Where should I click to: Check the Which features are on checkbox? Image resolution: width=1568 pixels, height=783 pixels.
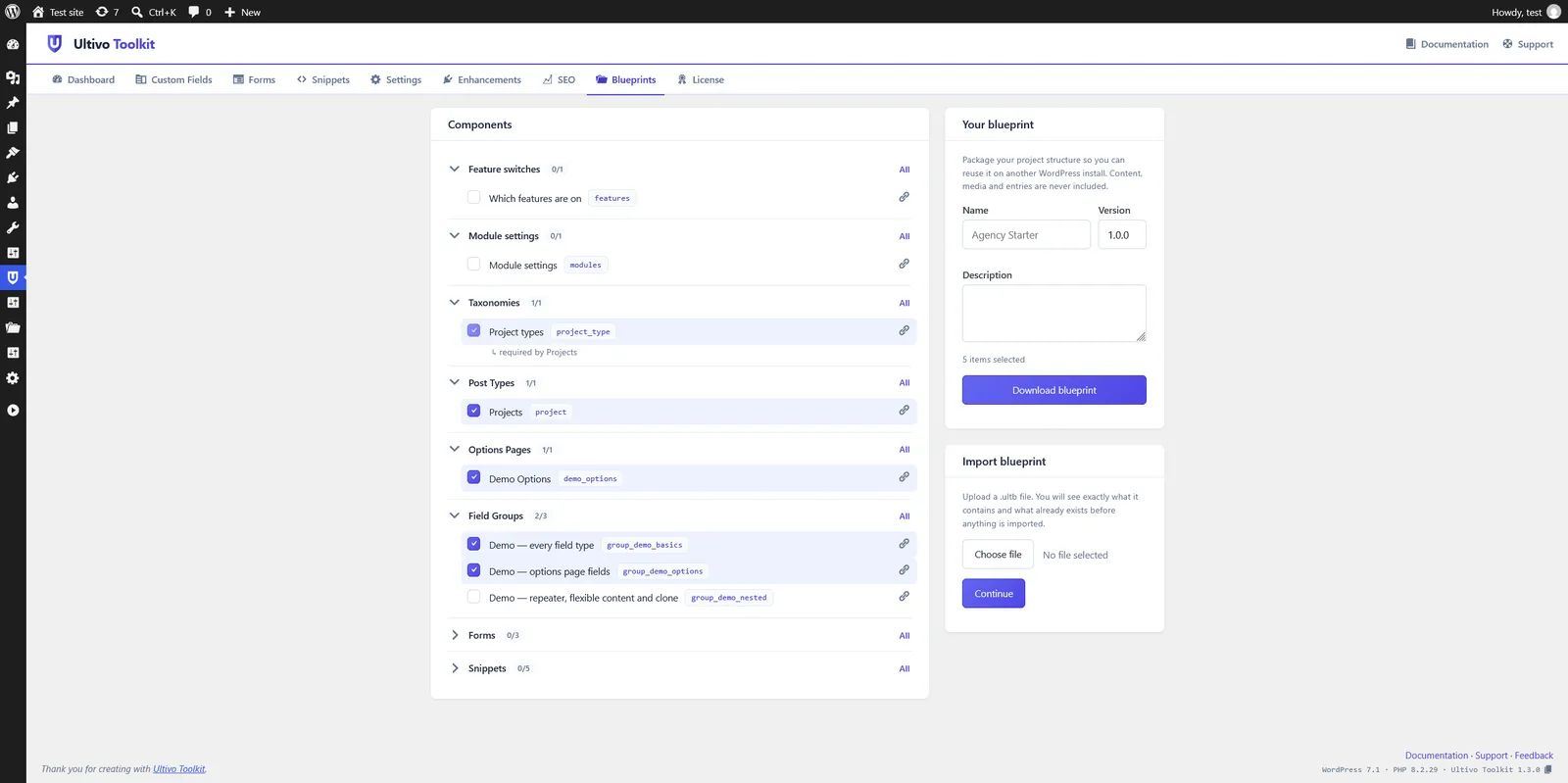[474, 197]
